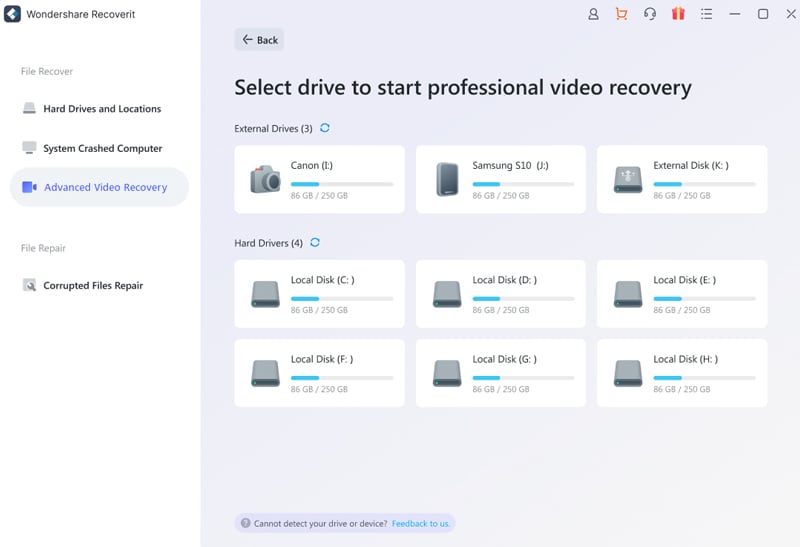Click the Canon camera icon
This screenshot has width=800, height=547.
[265, 179]
